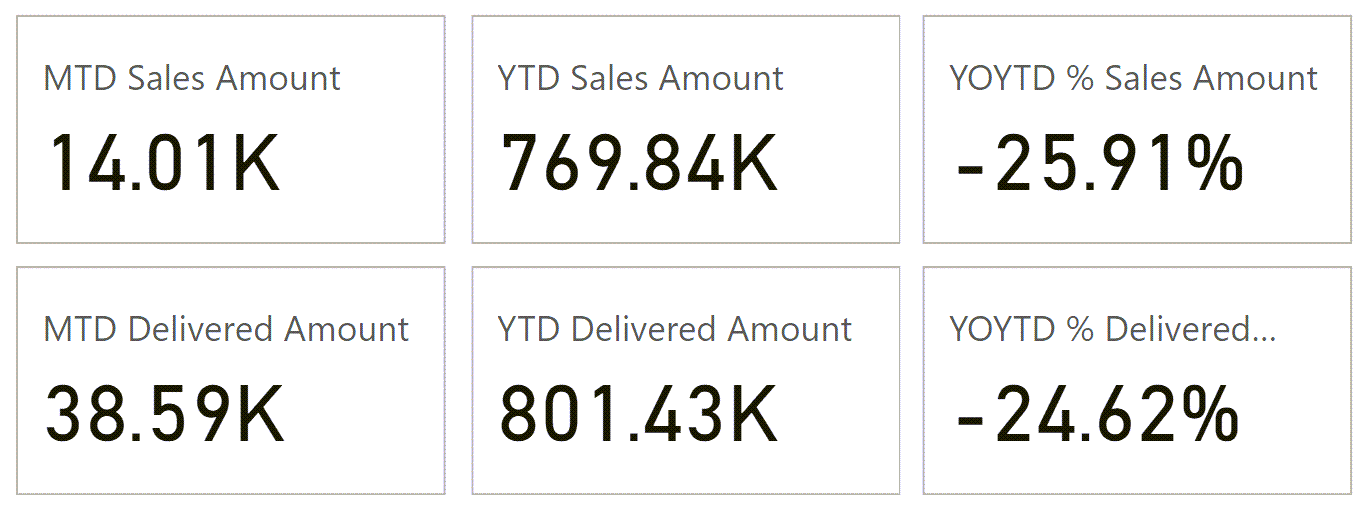Select the MTD Delivered Amount card
The width and height of the screenshot is (1368, 509).
231,380
